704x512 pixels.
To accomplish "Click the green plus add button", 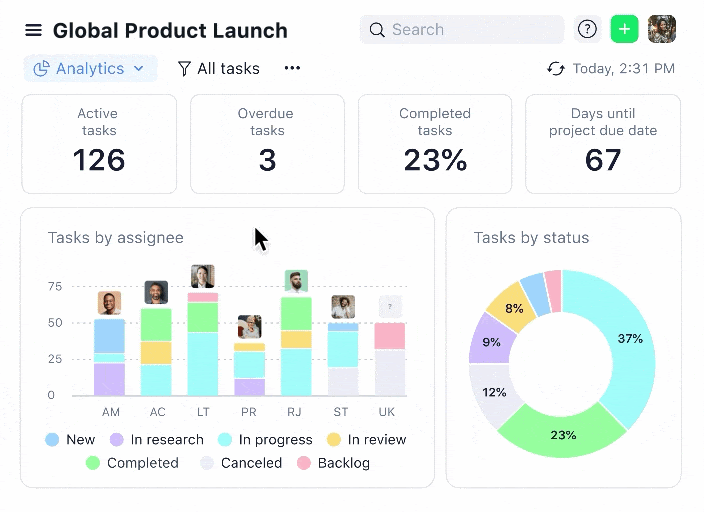I will pyautogui.click(x=625, y=30).
